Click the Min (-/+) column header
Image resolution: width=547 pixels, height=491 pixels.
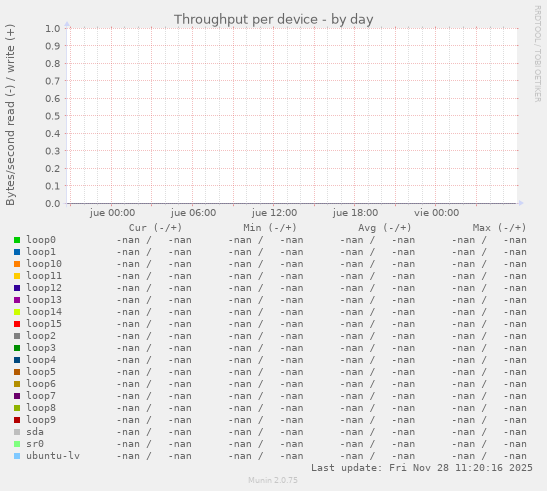(x=270, y=228)
